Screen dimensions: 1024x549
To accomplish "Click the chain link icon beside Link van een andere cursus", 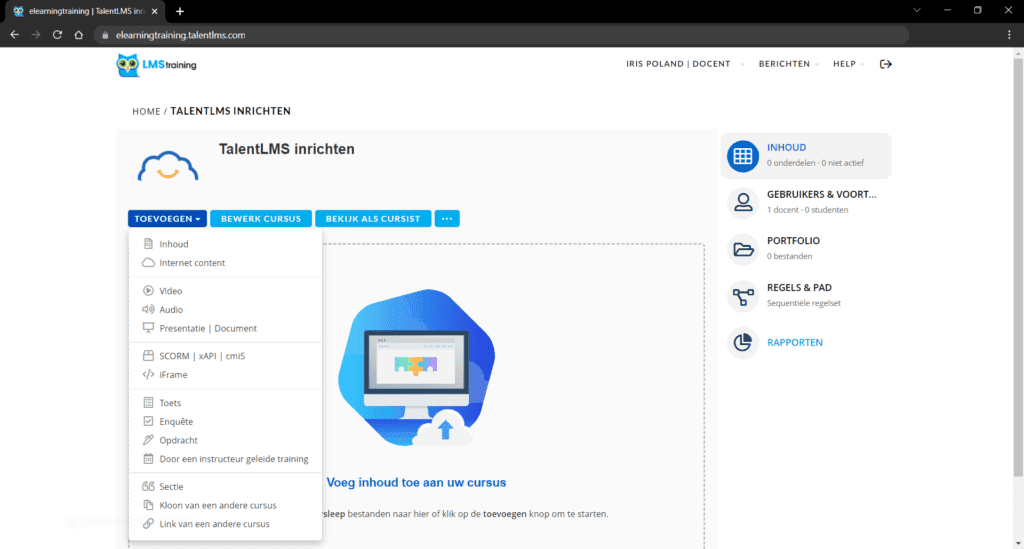I will pos(148,524).
